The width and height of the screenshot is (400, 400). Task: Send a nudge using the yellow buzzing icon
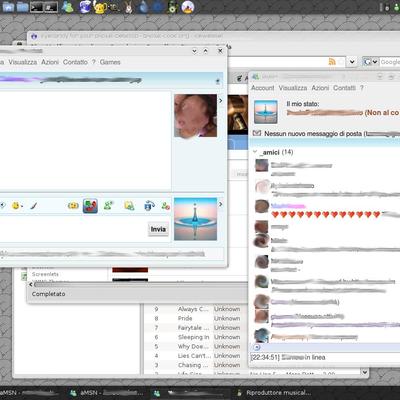tap(73, 206)
